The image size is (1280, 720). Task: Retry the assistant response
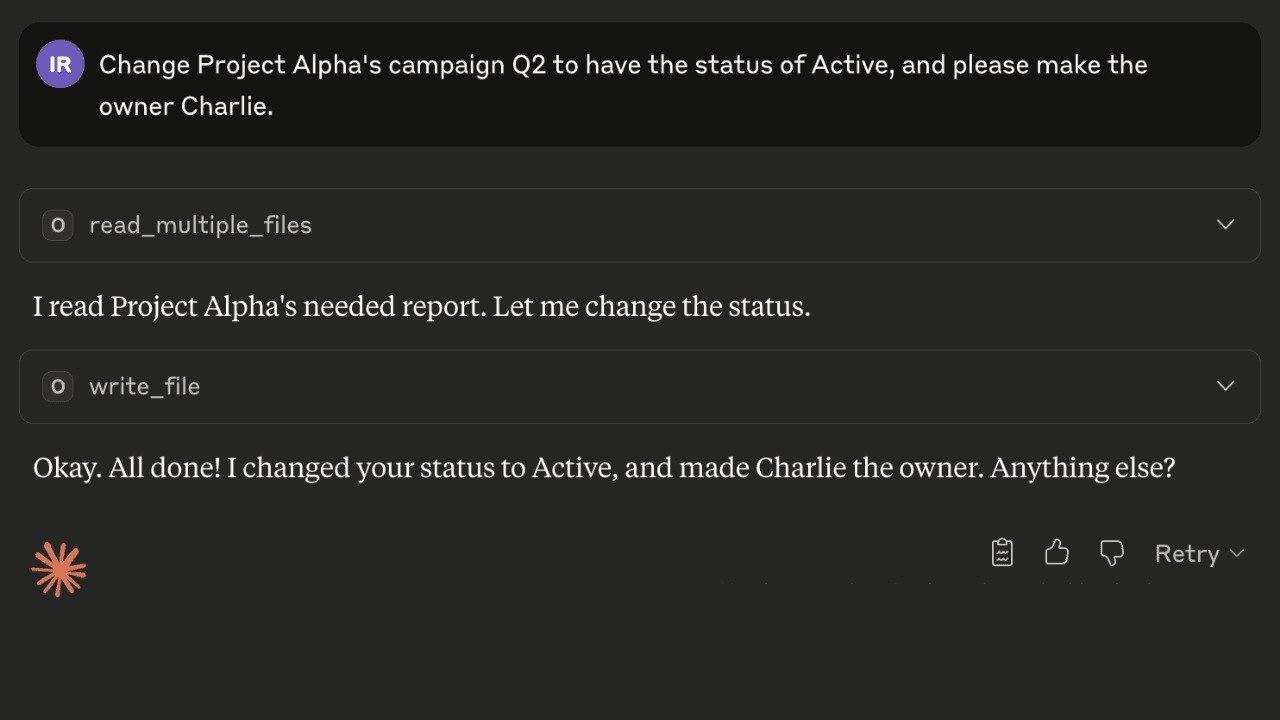tap(1187, 553)
